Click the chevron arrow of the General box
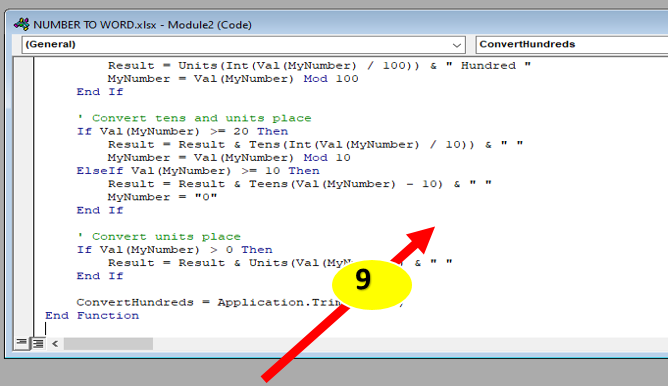Image resolution: width=668 pixels, height=386 pixels. tap(456, 45)
